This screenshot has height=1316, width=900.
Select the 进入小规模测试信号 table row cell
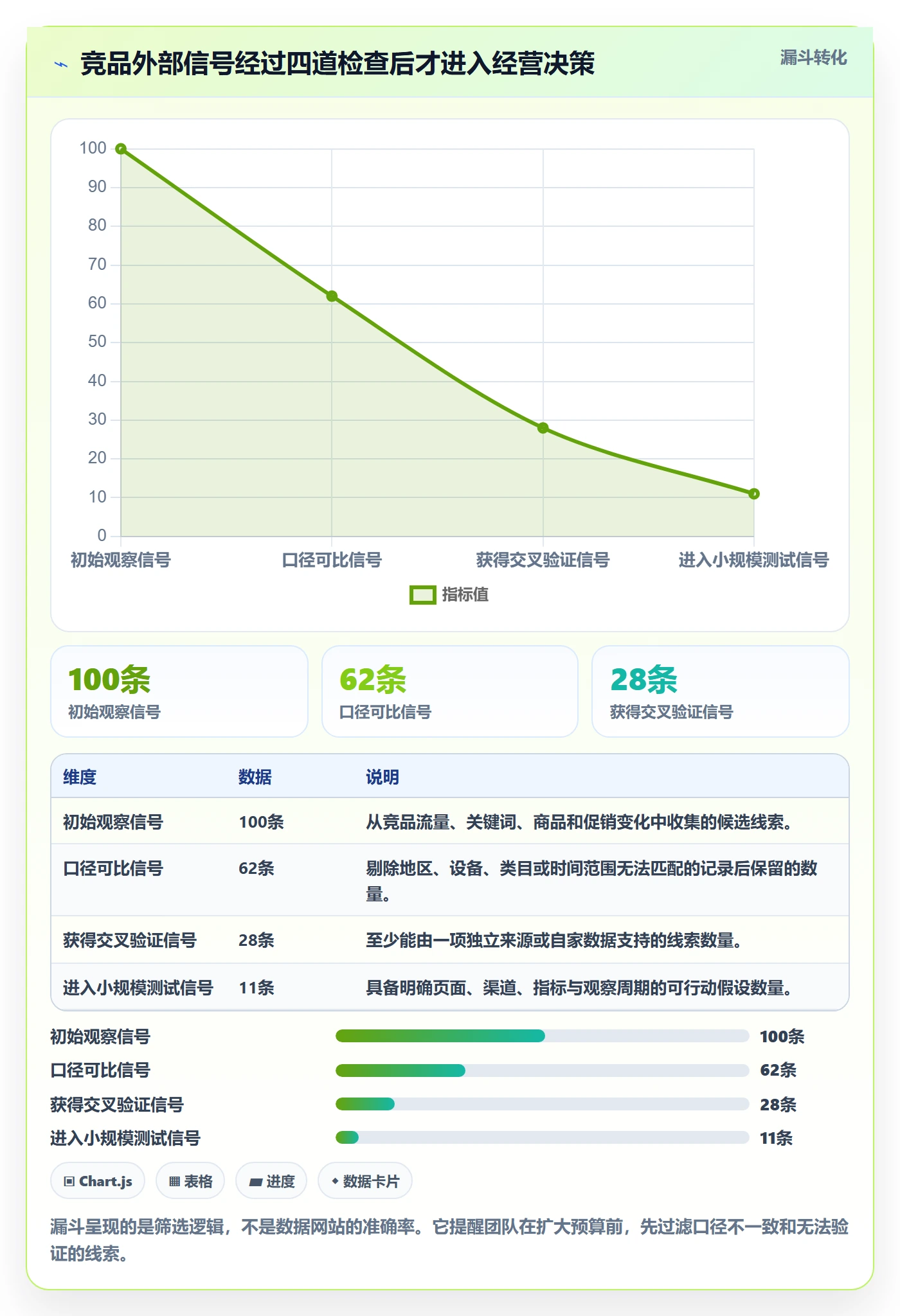(138, 988)
